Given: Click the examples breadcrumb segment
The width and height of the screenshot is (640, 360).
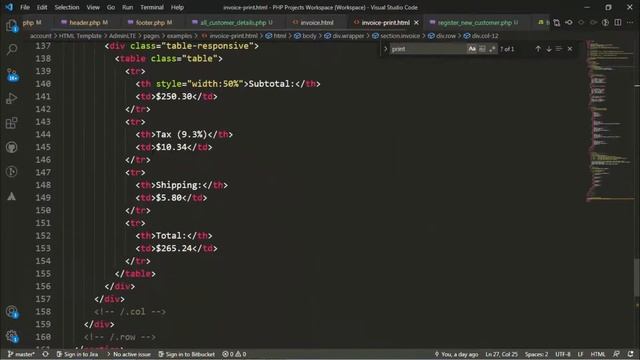Looking at the screenshot, I should (179, 36).
